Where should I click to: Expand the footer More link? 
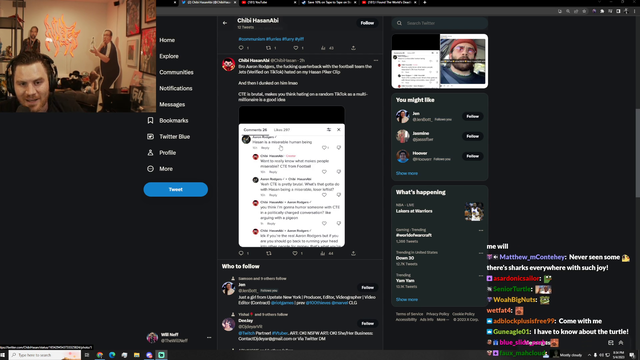pos(442,320)
